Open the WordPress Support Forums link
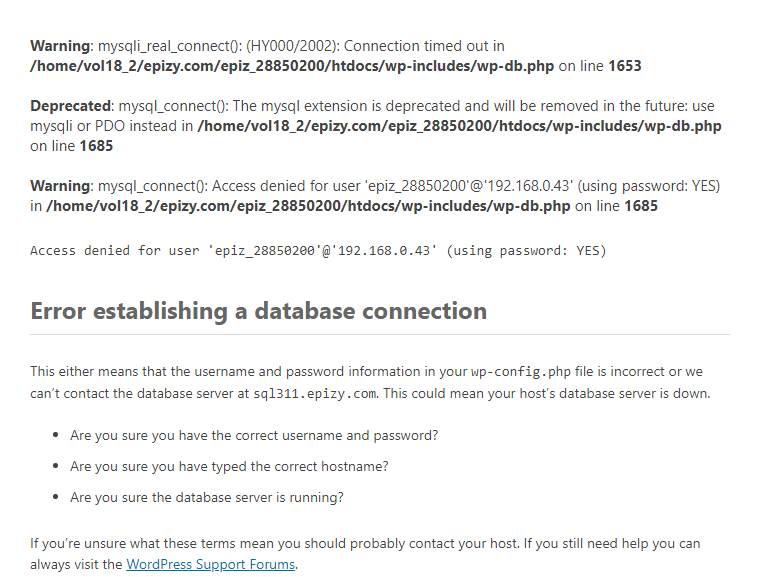Viewport: 760px width, 577px height. (210, 564)
